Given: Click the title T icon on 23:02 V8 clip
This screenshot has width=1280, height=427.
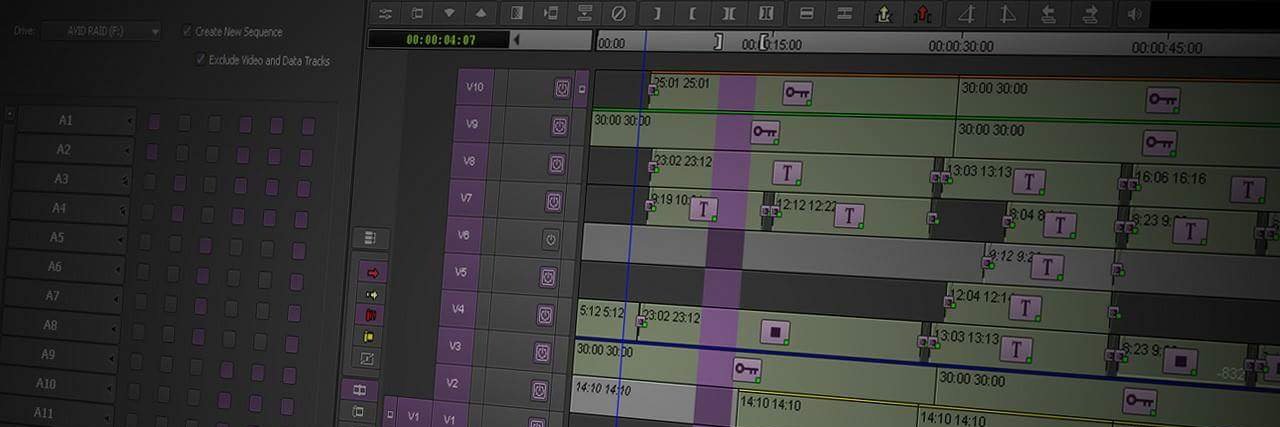Looking at the screenshot, I should pyautogui.click(x=787, y=172).
